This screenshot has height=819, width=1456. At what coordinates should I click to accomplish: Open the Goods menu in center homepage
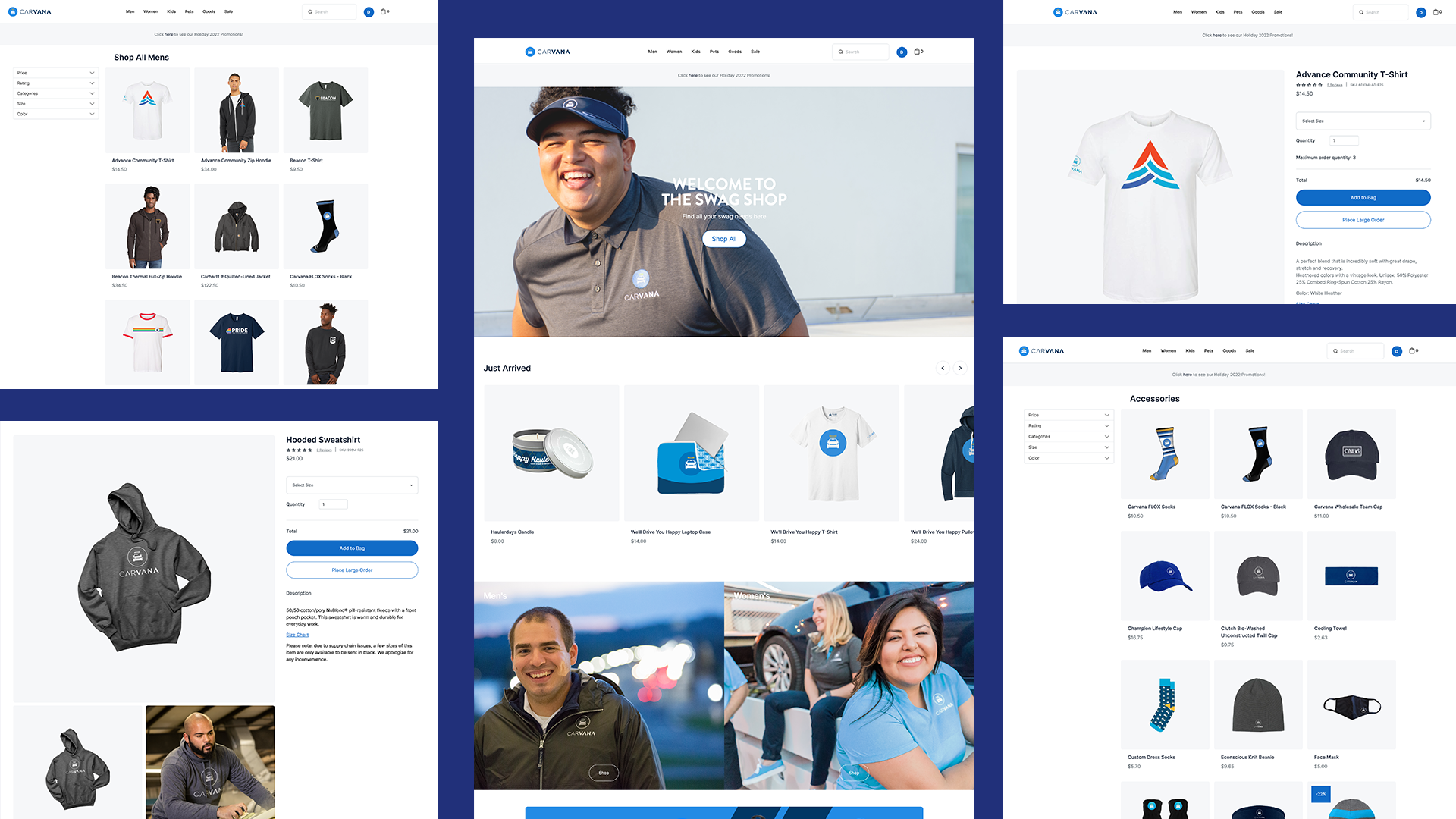click(735, 52)
